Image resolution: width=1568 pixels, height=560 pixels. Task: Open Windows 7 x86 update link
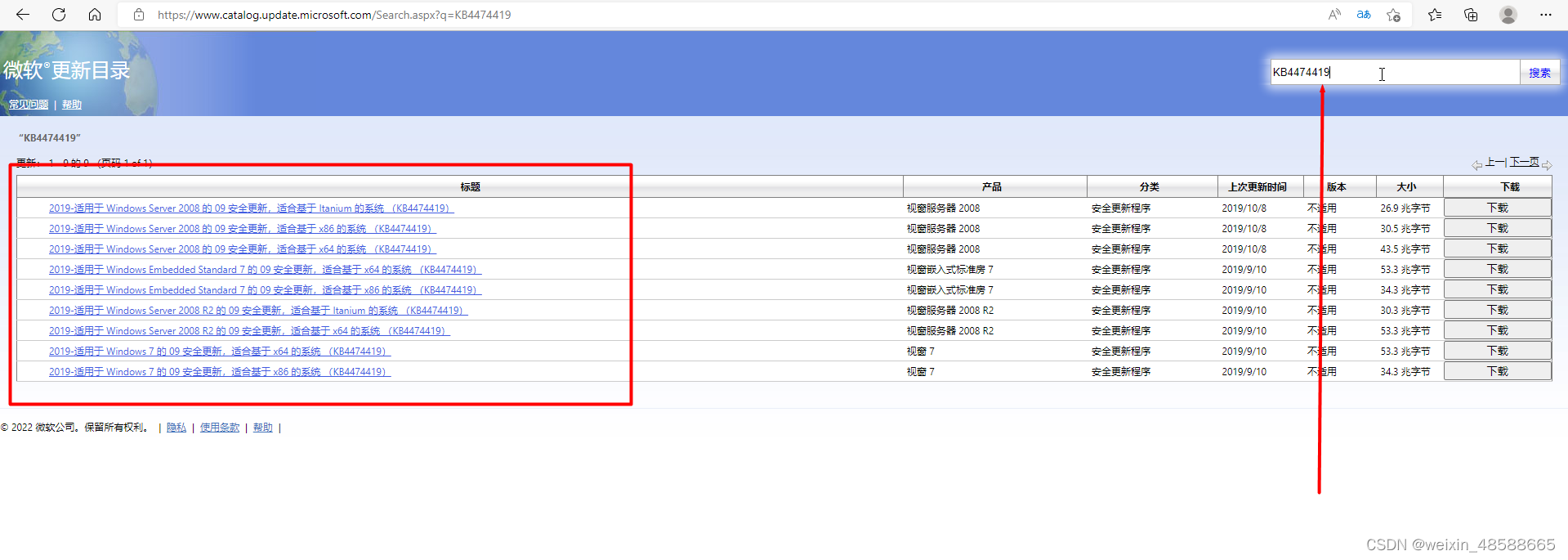coord(220,372)
